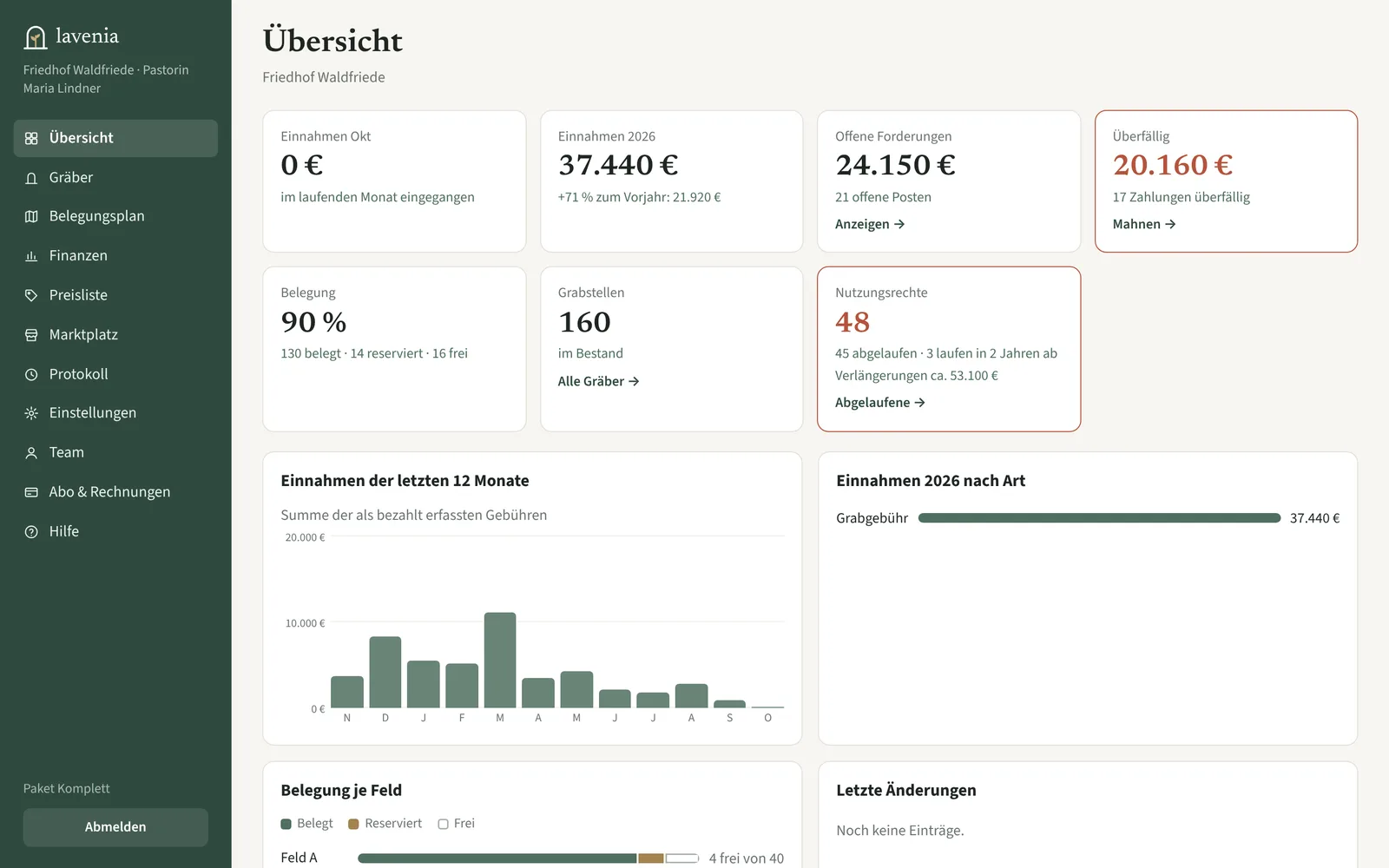Click the 37.440 € Einnahmen 2026 value

click(618, 165)
